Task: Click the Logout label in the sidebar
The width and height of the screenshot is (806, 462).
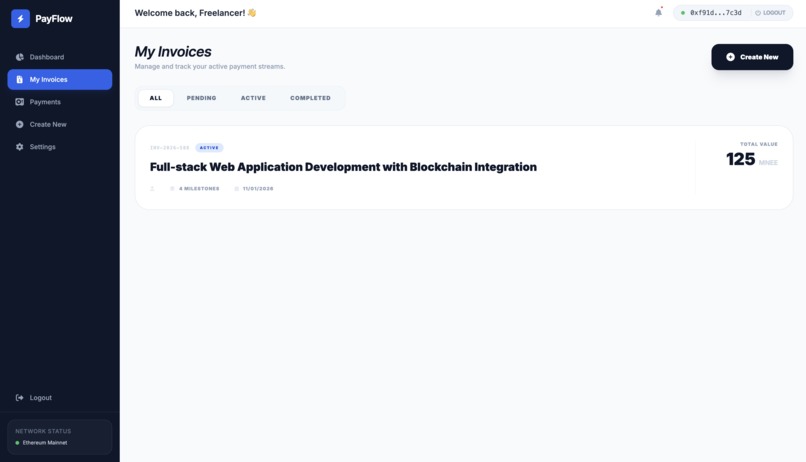Action: (x=41, y=398)
